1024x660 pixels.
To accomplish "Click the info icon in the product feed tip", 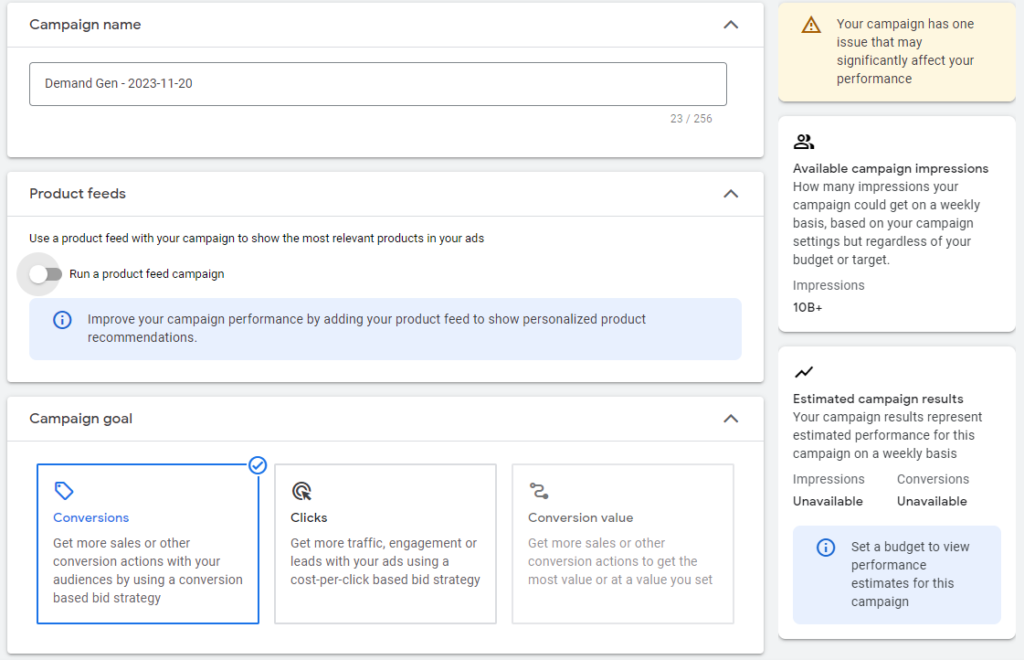I will tap(62, 320).
